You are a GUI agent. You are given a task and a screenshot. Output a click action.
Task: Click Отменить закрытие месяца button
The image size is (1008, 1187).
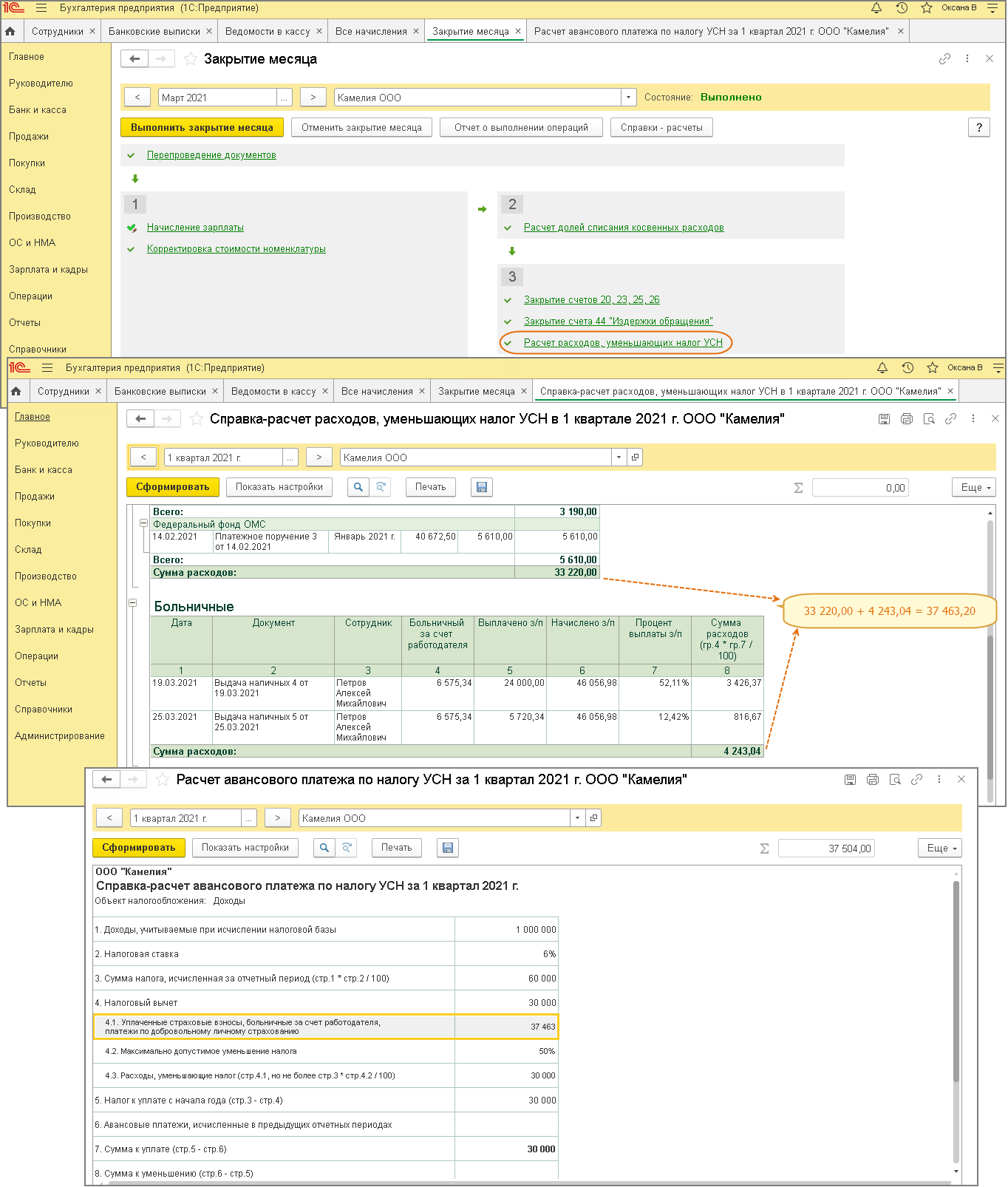(x=361, y=128)
